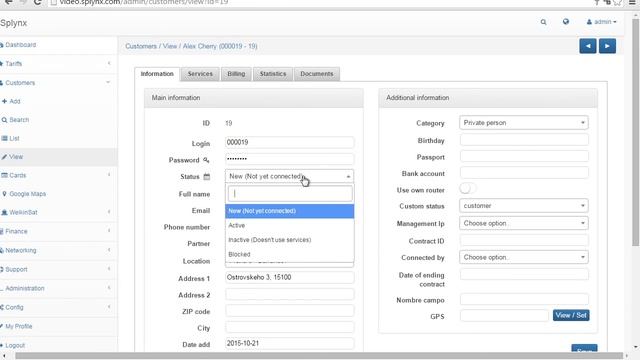Click the Passport input field
The height and width of the screenshot is (360, 640).
click(x=524, y=156)
